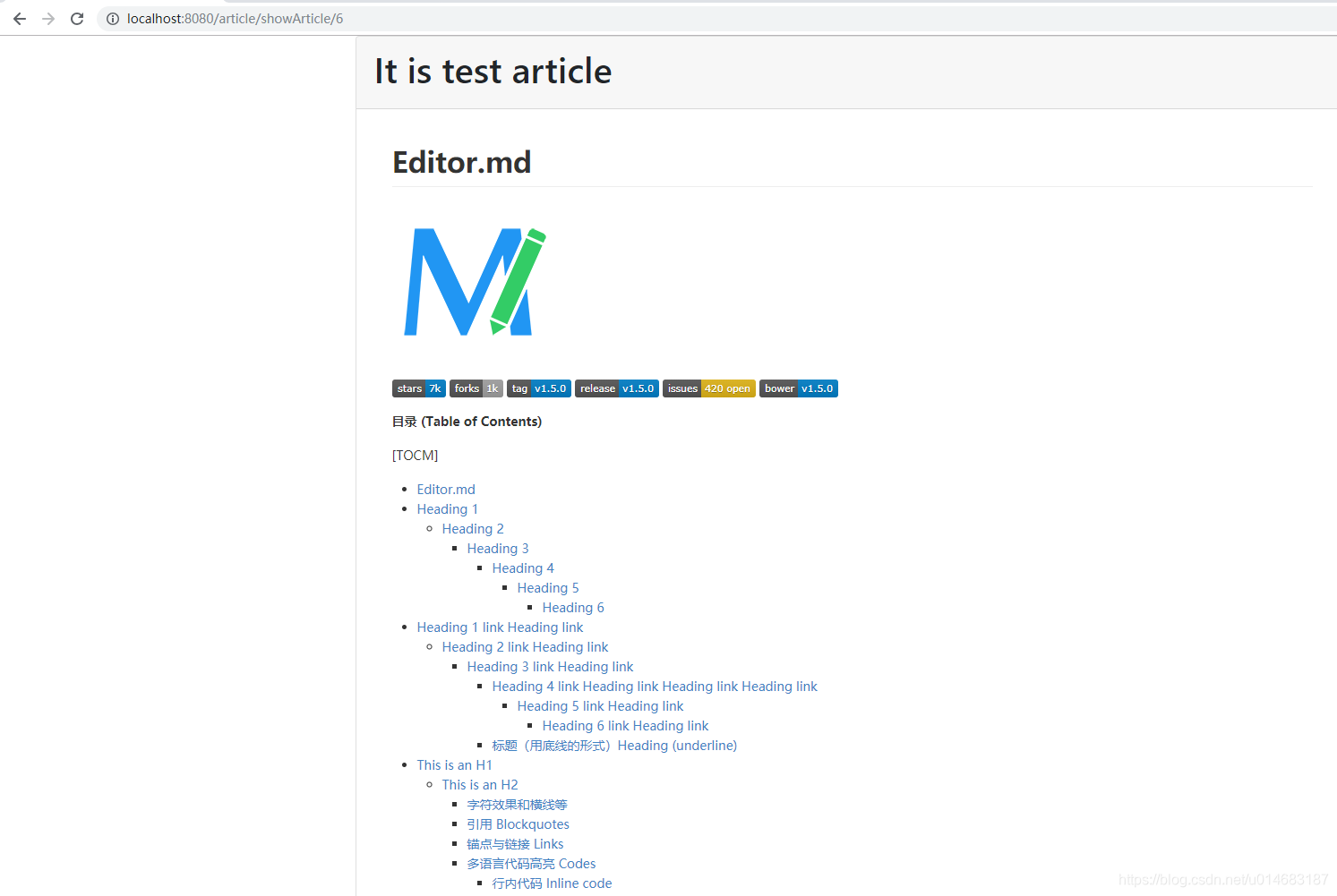1337x896 pixels.
Task: Open 'Heading 6 link Heading link'
Action: click(x=625, y=726)
